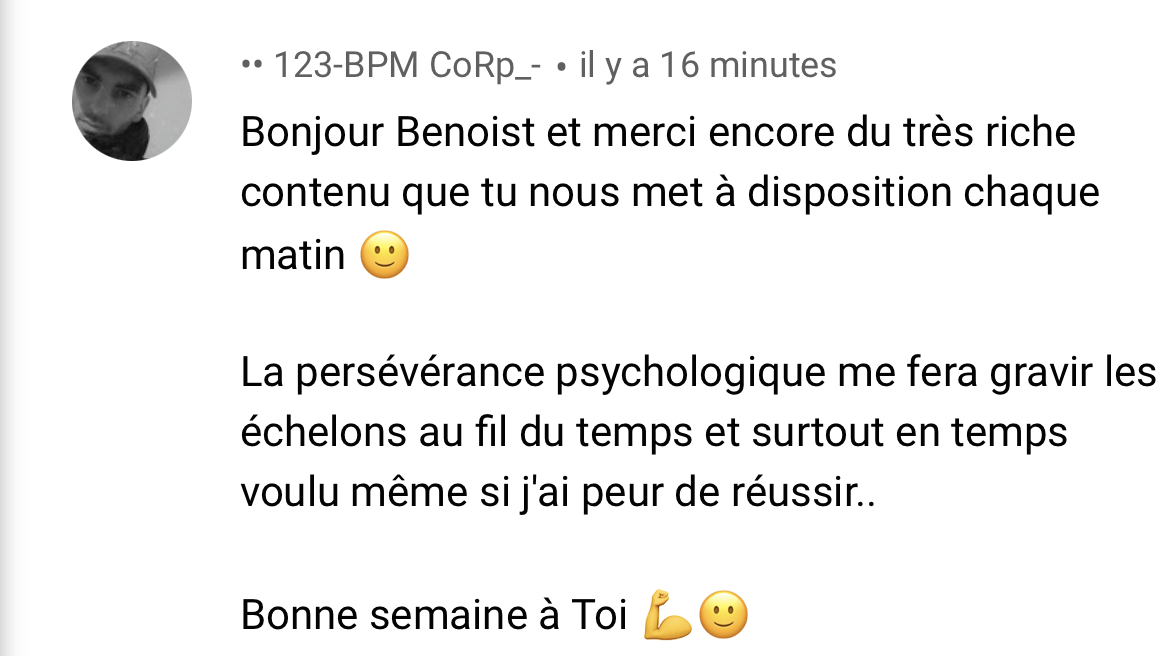Screen dimensions: 1166x656
Task: Click the "La persévérance psychologique" line
Action: (x=698, y=374)
